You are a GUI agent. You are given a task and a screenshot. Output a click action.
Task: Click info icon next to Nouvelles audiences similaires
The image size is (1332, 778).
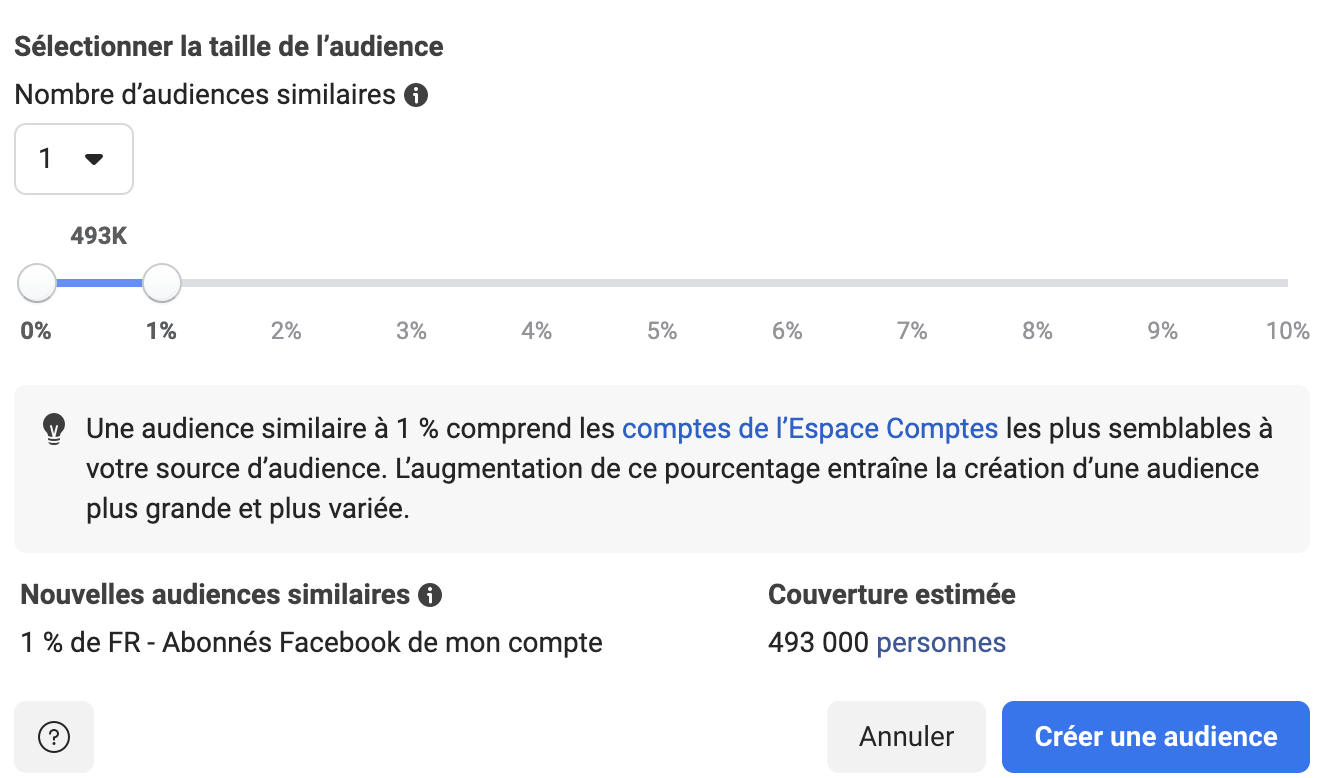tap(430, 595)
